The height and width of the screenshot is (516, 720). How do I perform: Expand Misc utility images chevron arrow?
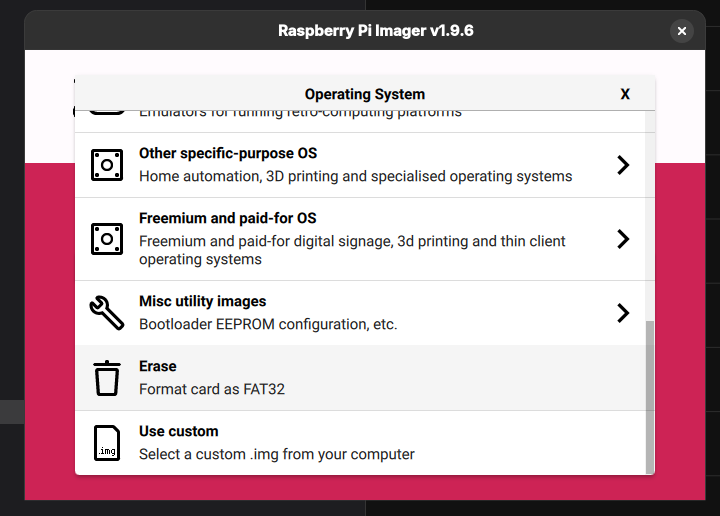623,313
